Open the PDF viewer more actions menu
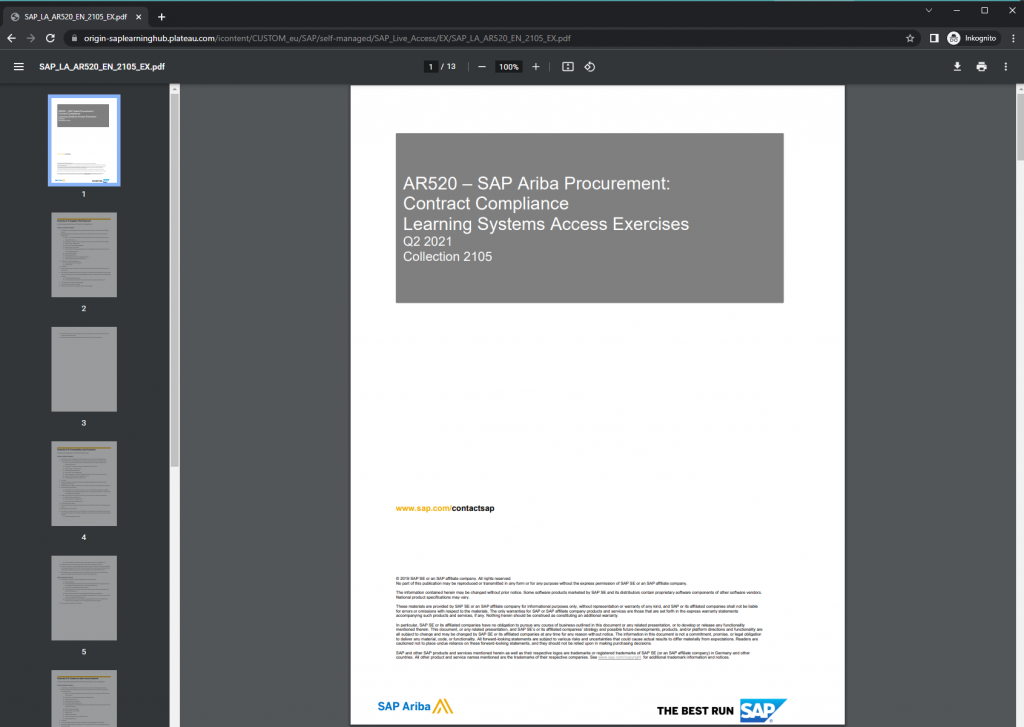The width and height of the screenshot is (1024, 727). click(x=1006, y=67)
